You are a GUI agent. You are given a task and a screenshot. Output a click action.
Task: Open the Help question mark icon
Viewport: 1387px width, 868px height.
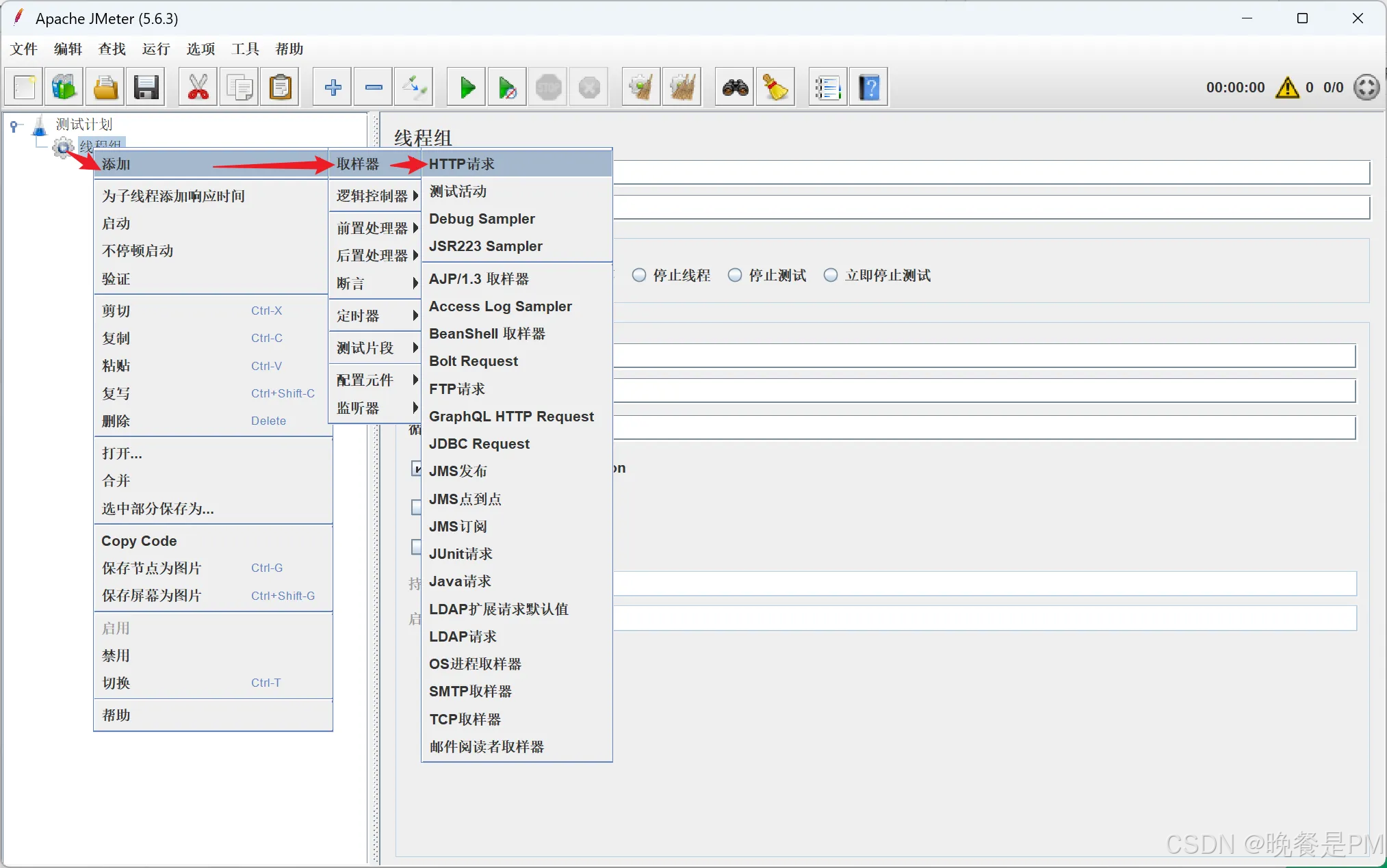(x=869, y=87)
